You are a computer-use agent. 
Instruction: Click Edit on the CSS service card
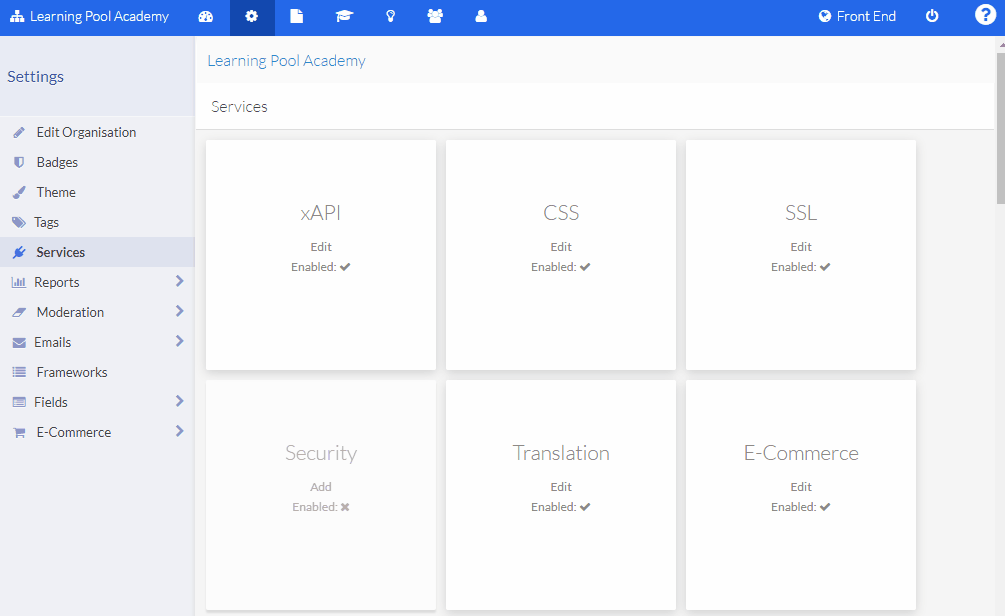click(x=561, y=246)
